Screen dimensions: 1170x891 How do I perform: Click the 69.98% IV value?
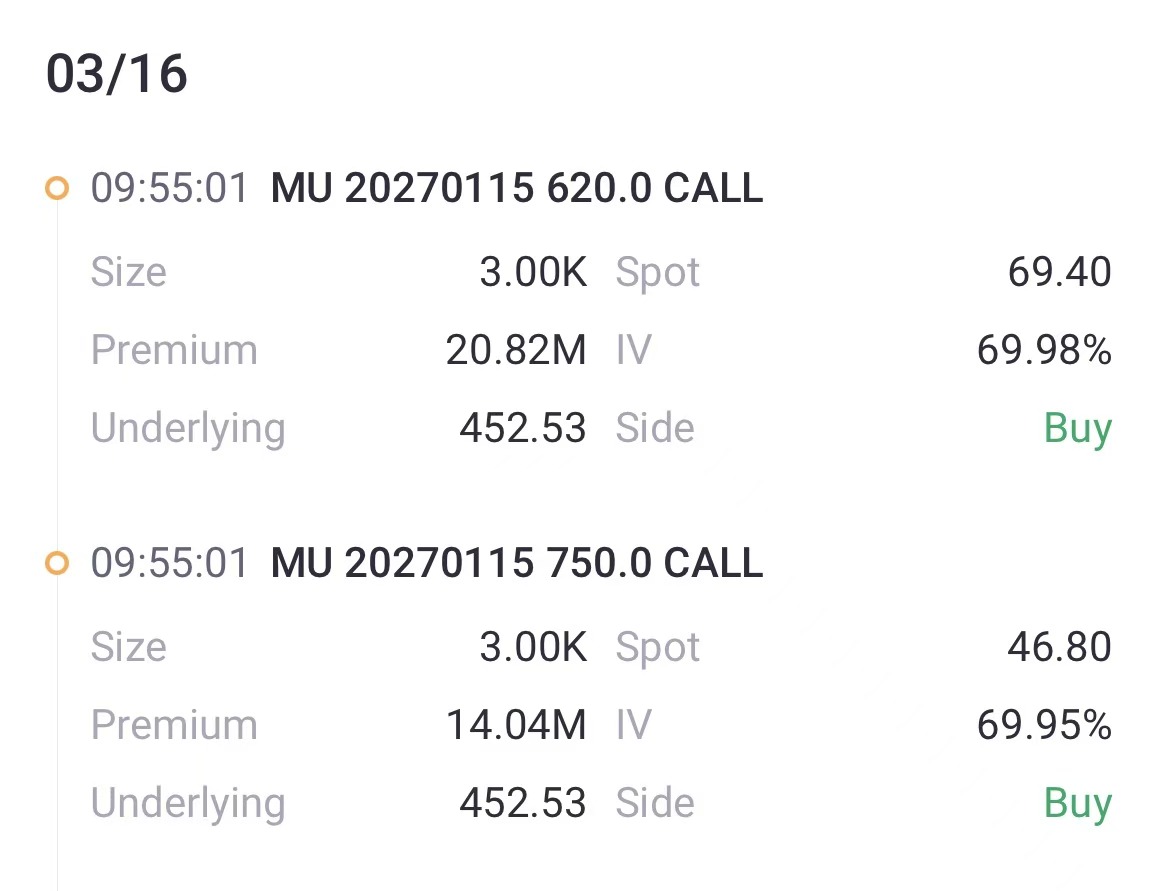click(1044, 350)
